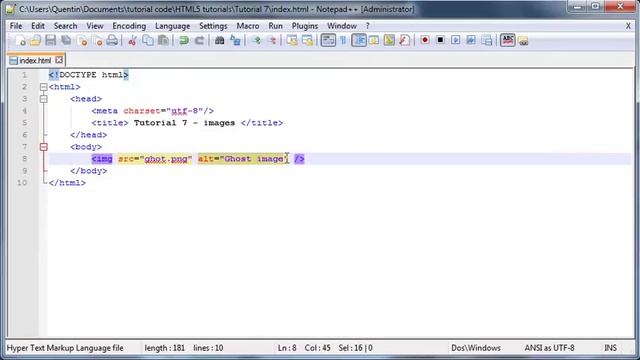The image size is (640, 360).
Task: Open a file using the folder icon
Action: (x=35, y=40)
